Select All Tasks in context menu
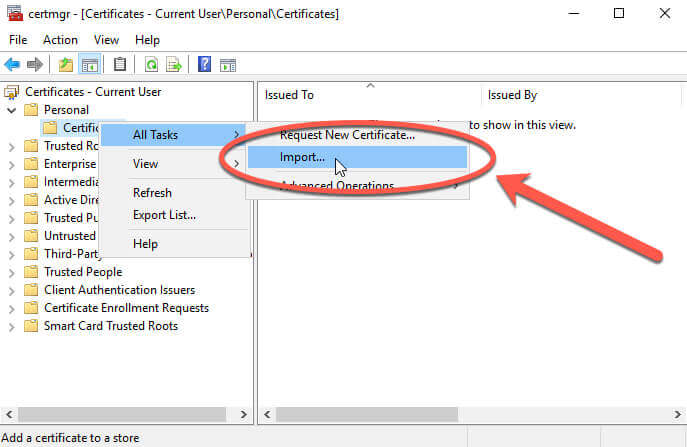687x447 pixels. tap(174, 135)
